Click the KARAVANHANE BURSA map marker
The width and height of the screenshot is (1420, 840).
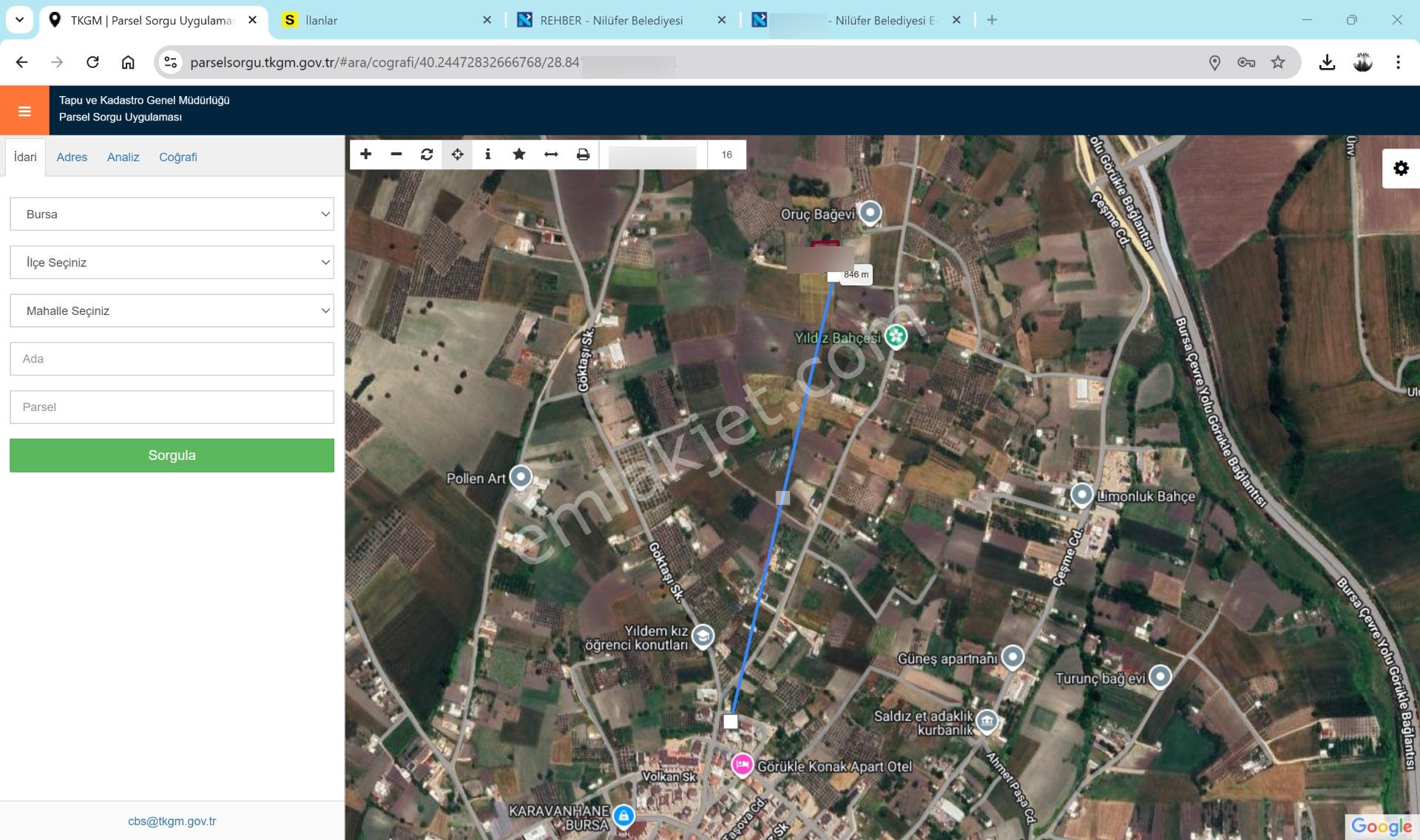tap(623, 816)
